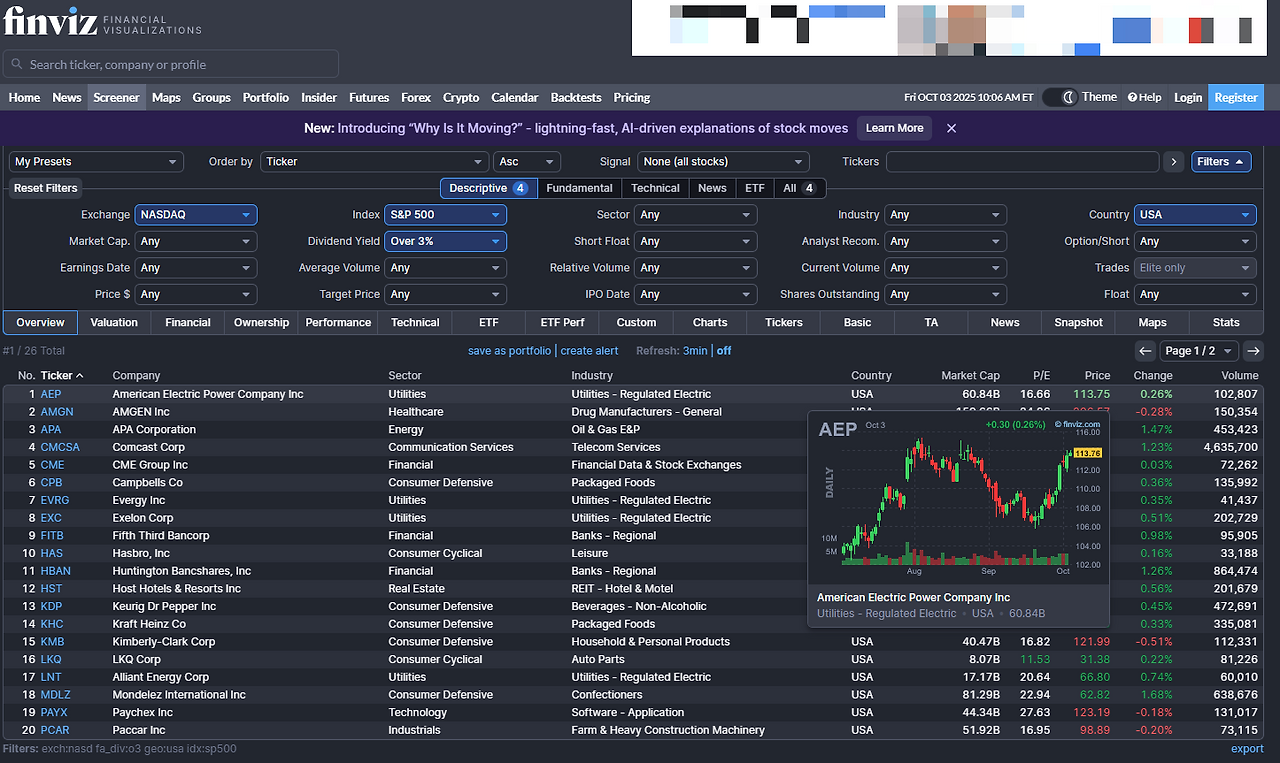Sort by the Market Cap column header
Screen dimensions: 1280x763
tap(970, 376)
